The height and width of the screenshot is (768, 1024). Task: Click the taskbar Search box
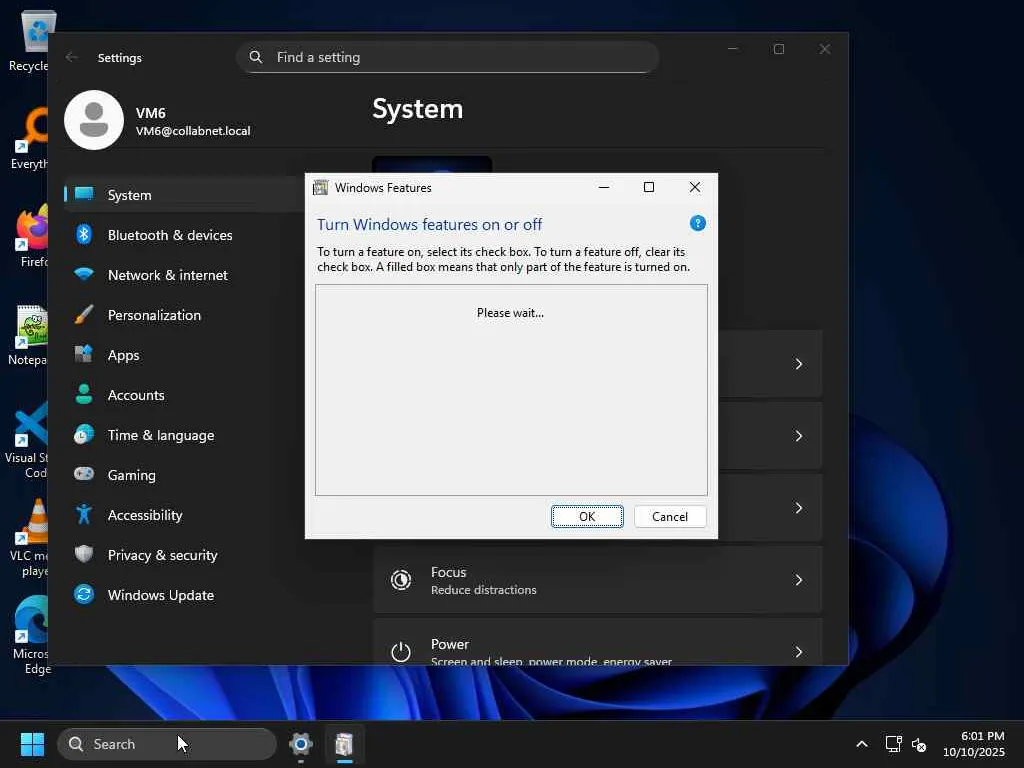(x=167, y=744)
